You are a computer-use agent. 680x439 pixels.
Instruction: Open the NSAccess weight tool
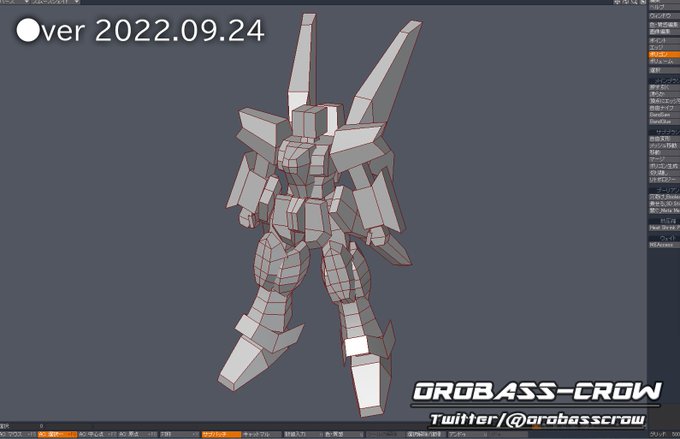(x=664, y=245)
